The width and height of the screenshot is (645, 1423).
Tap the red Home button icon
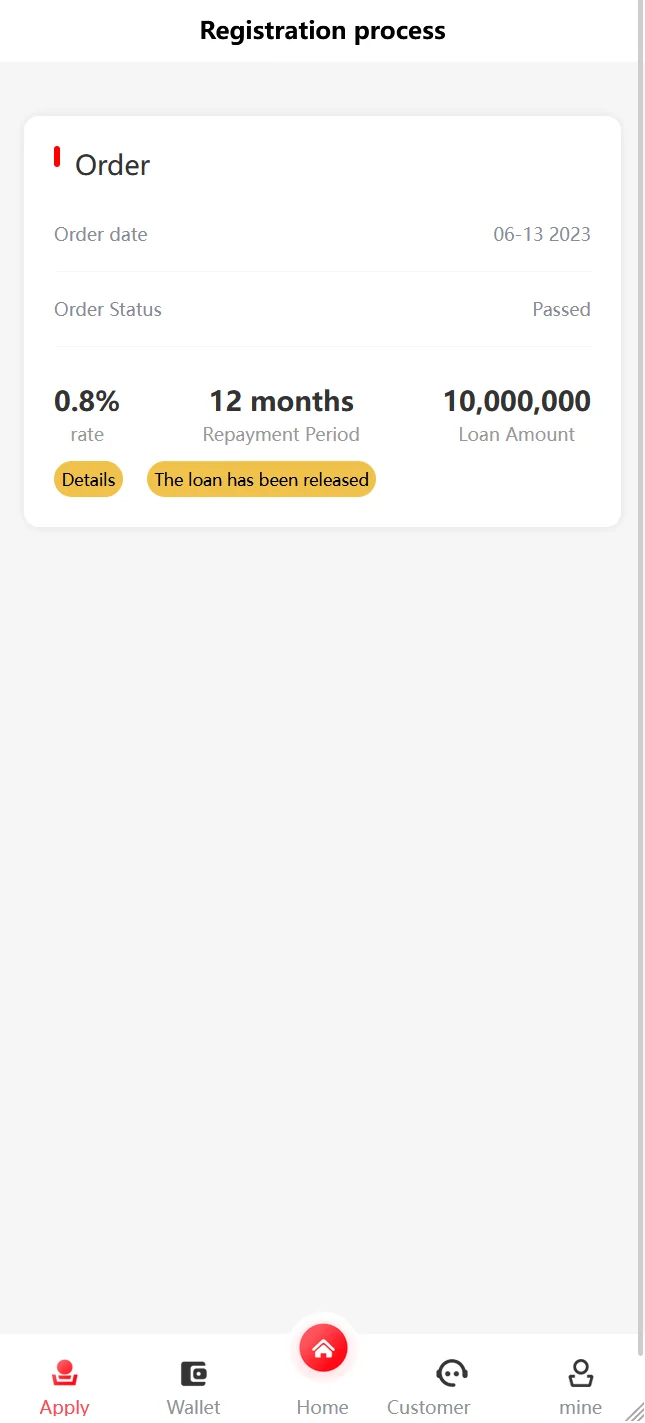(x=323, y=1349)
